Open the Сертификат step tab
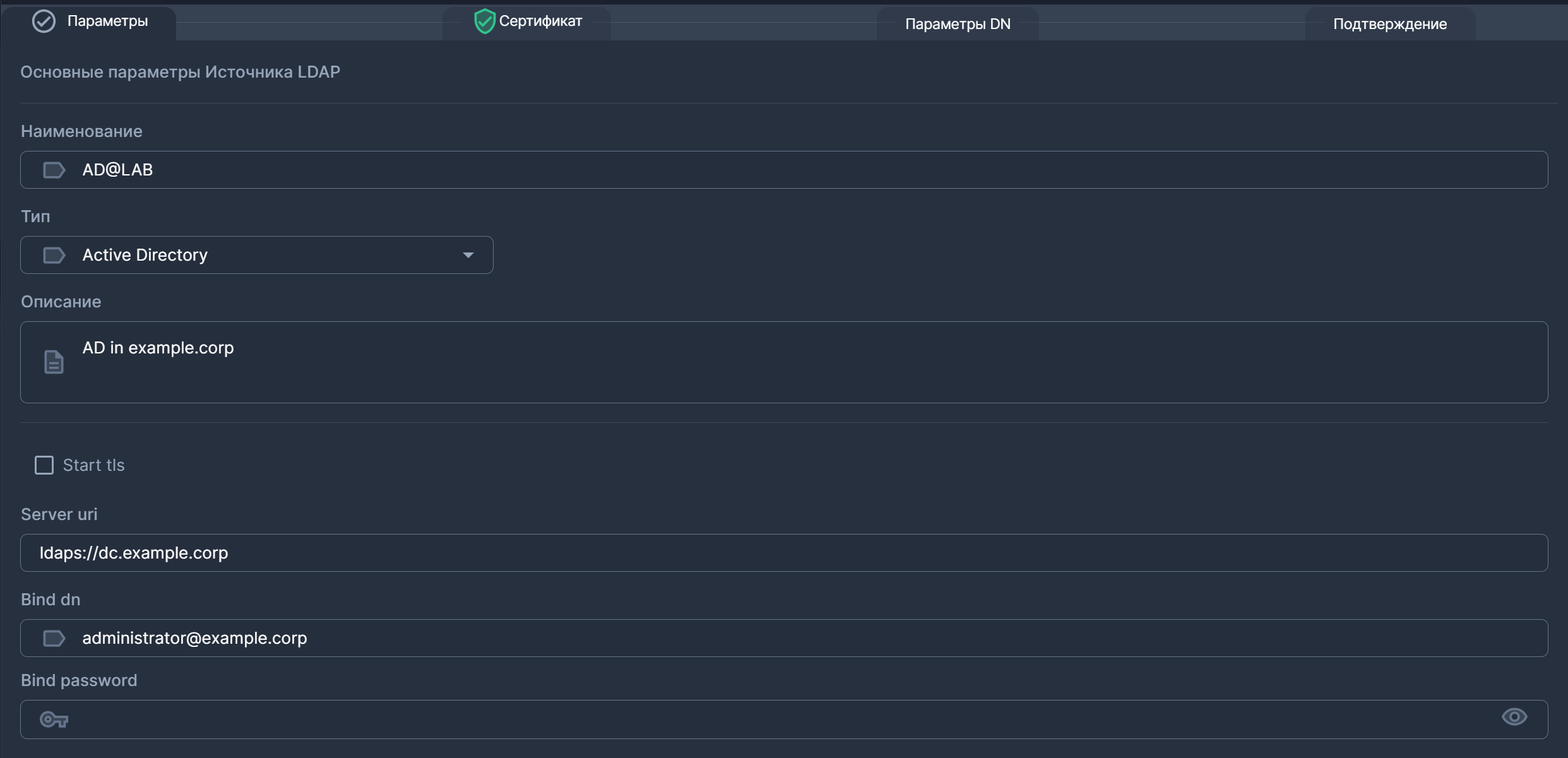This screenshot has width=1568, height=758. 540,21
